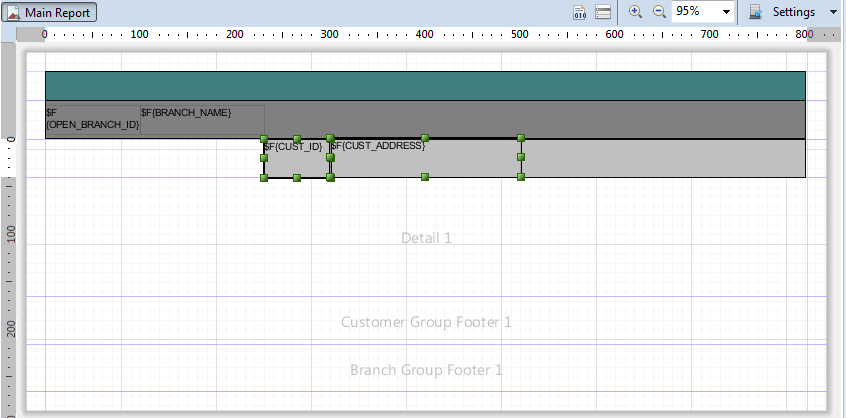Image resolution: width=846 pixels, height=418 pixels.
Task: Open the Settings button
Action: [x=782, y=12]
